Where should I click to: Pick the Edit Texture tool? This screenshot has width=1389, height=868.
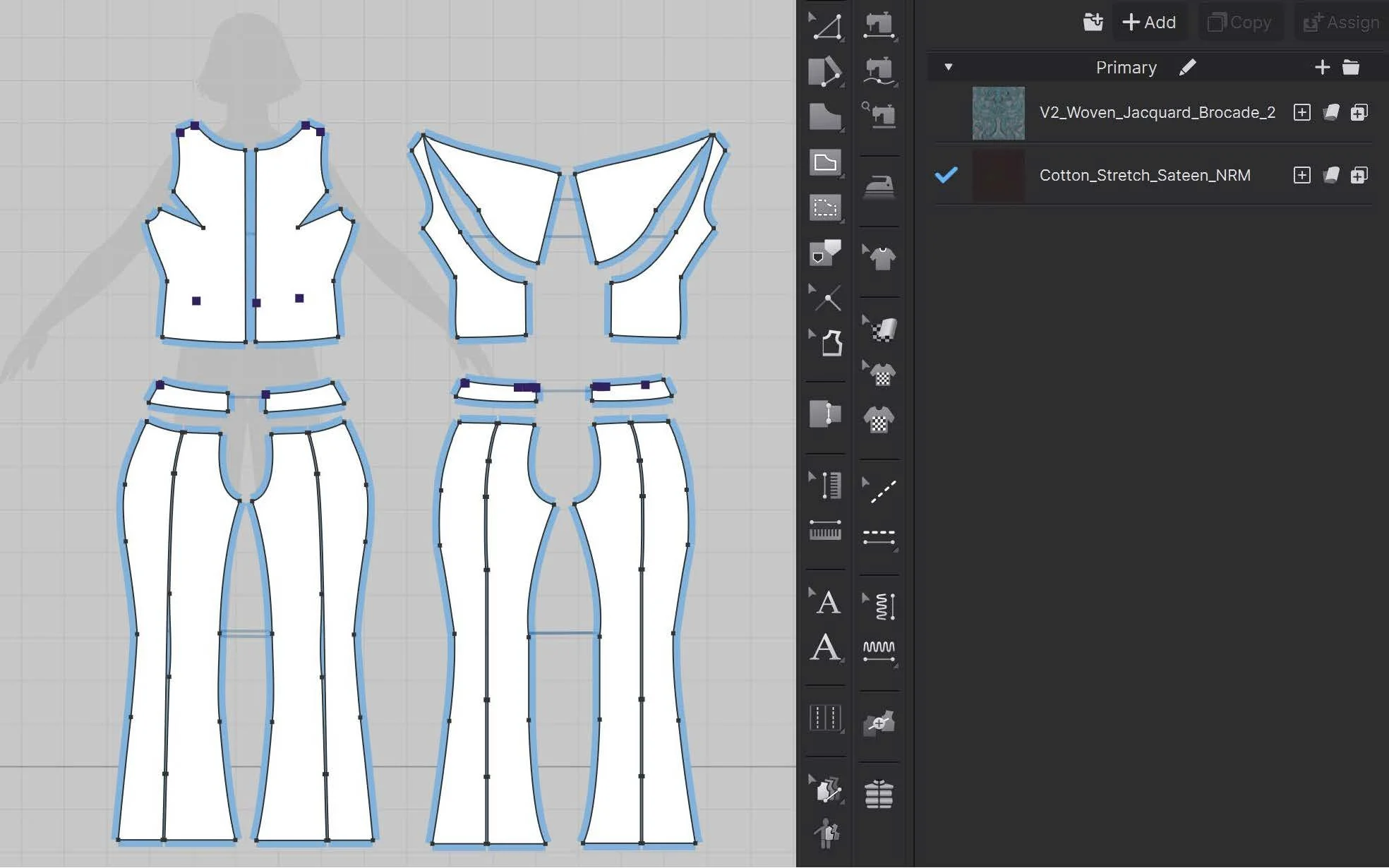tap(880, 329)
